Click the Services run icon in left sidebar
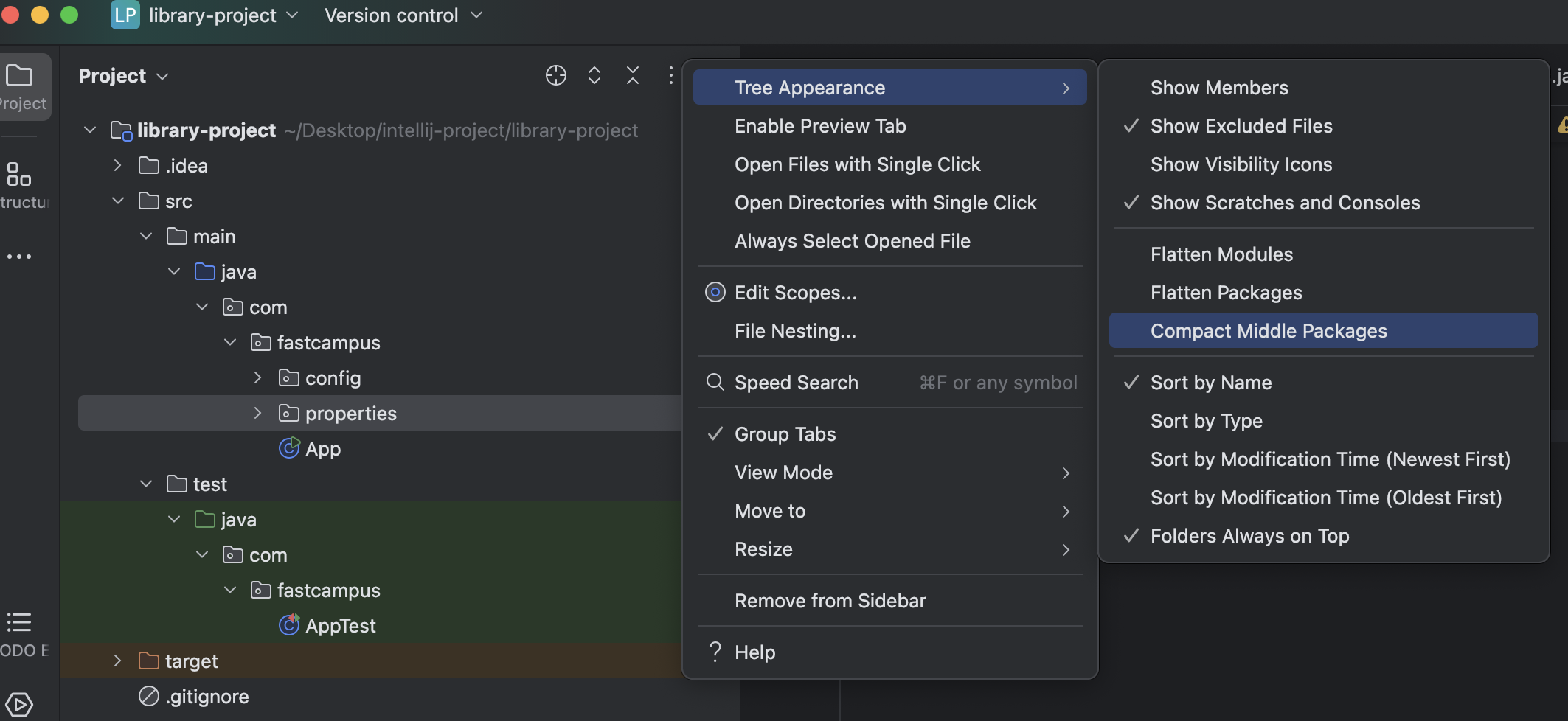 coord(19,704)
